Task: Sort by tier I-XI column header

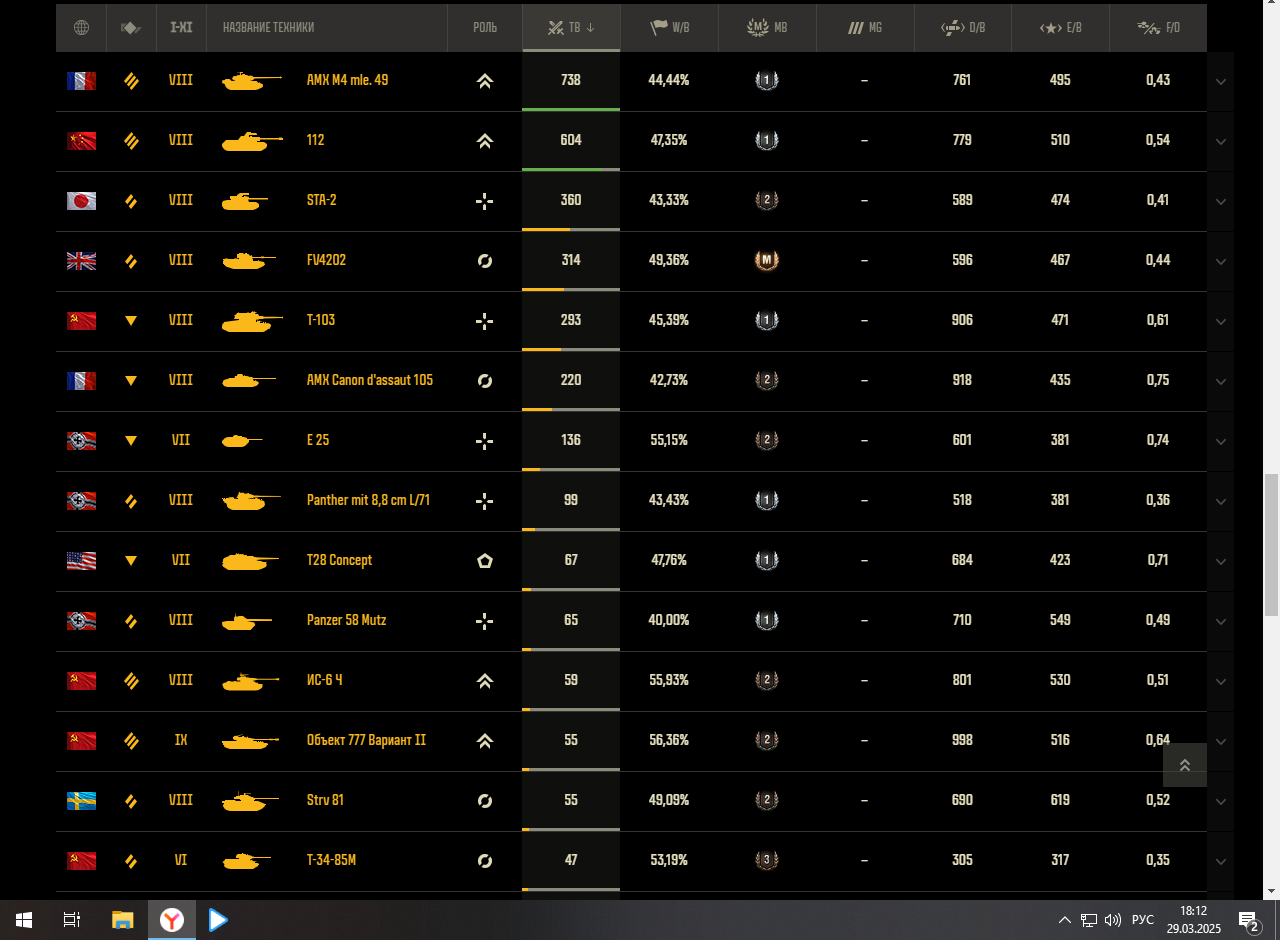Action: pos(181,28)
